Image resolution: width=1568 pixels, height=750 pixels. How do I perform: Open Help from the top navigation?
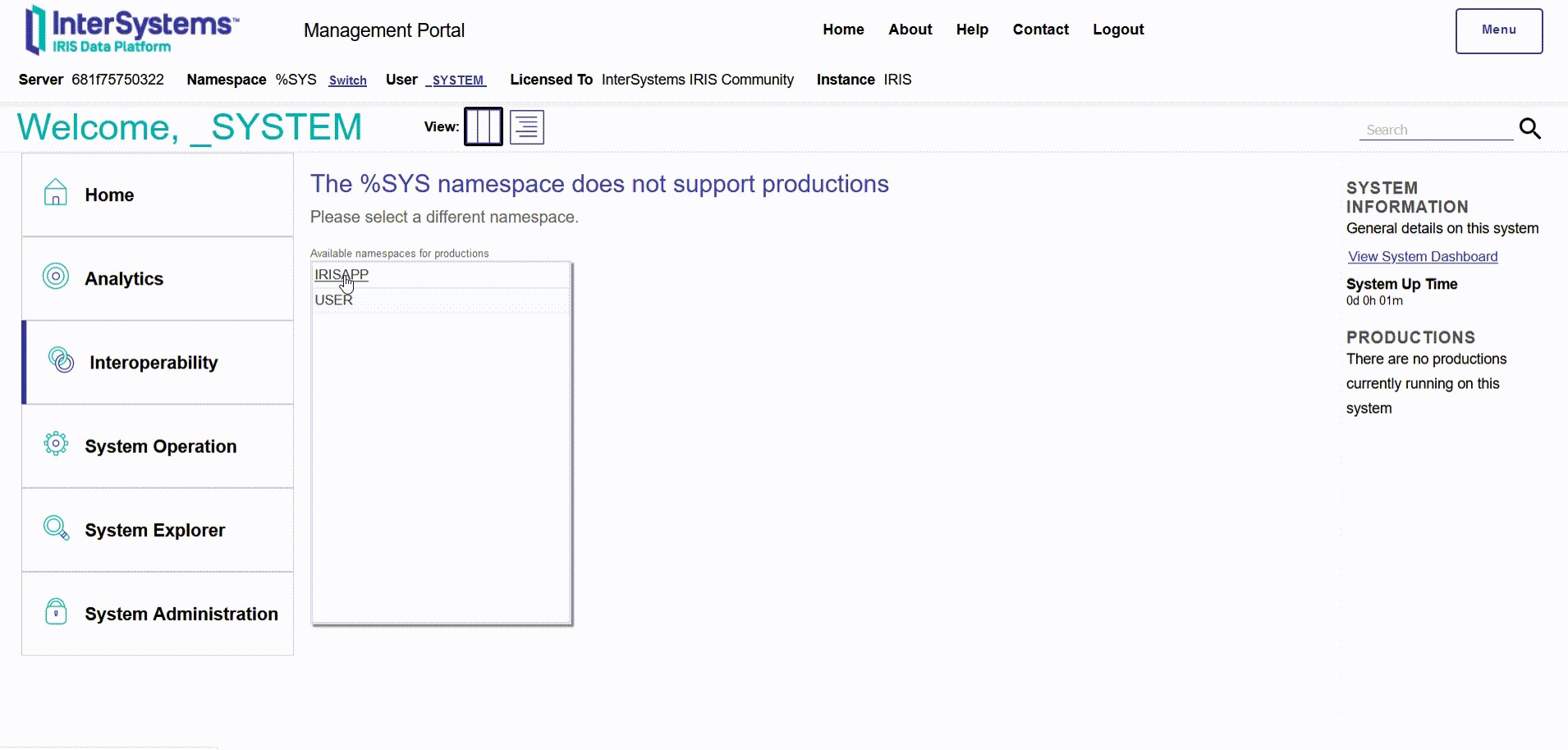coord(972,30)
